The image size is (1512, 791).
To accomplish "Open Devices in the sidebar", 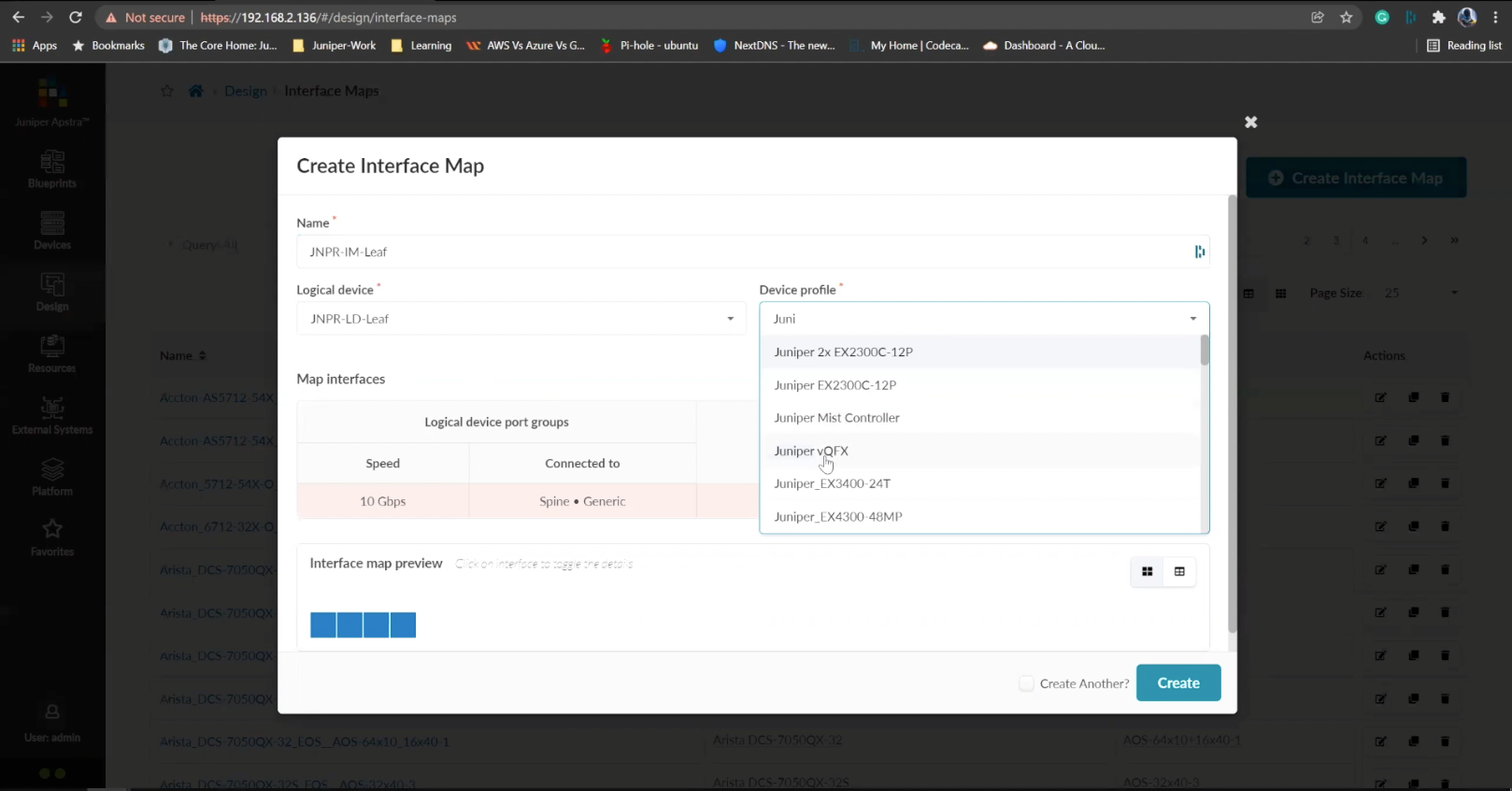I will [x=52, y=231].
